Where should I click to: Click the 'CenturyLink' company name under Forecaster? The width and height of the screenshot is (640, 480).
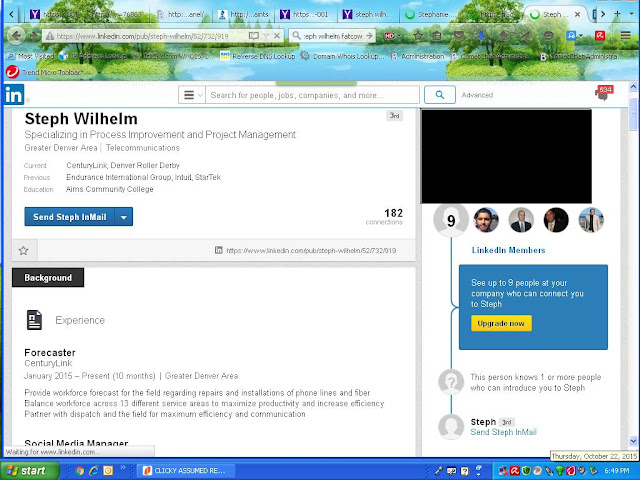click(48, 363)
